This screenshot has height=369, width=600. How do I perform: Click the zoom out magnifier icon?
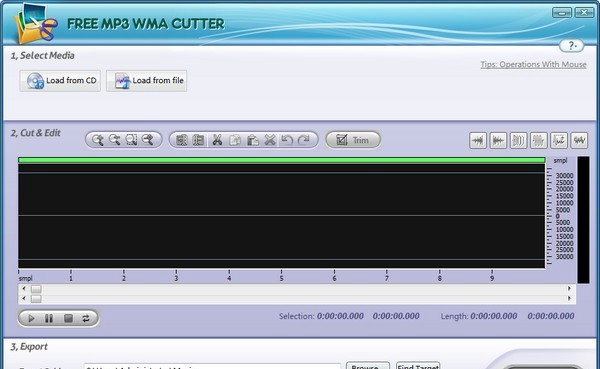point(114,140)
